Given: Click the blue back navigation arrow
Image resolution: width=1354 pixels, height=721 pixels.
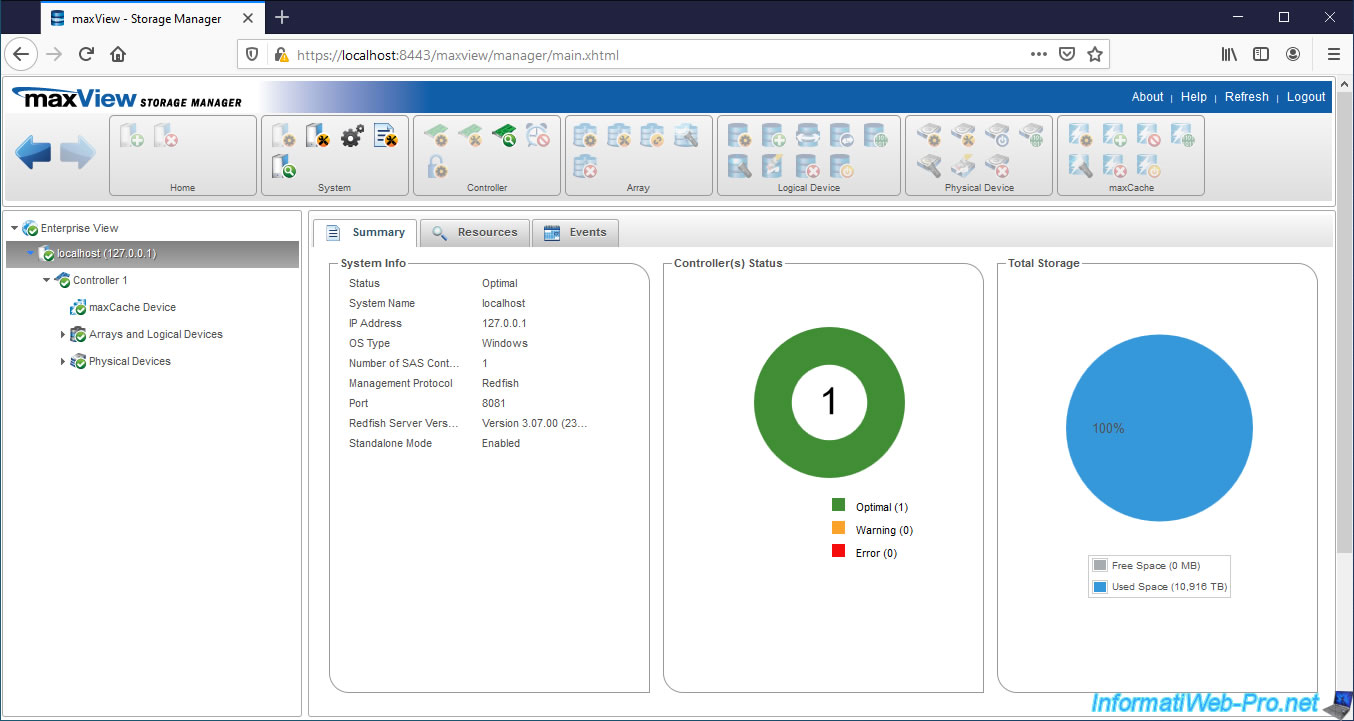Looking at the screenshot, I should 33,151.
